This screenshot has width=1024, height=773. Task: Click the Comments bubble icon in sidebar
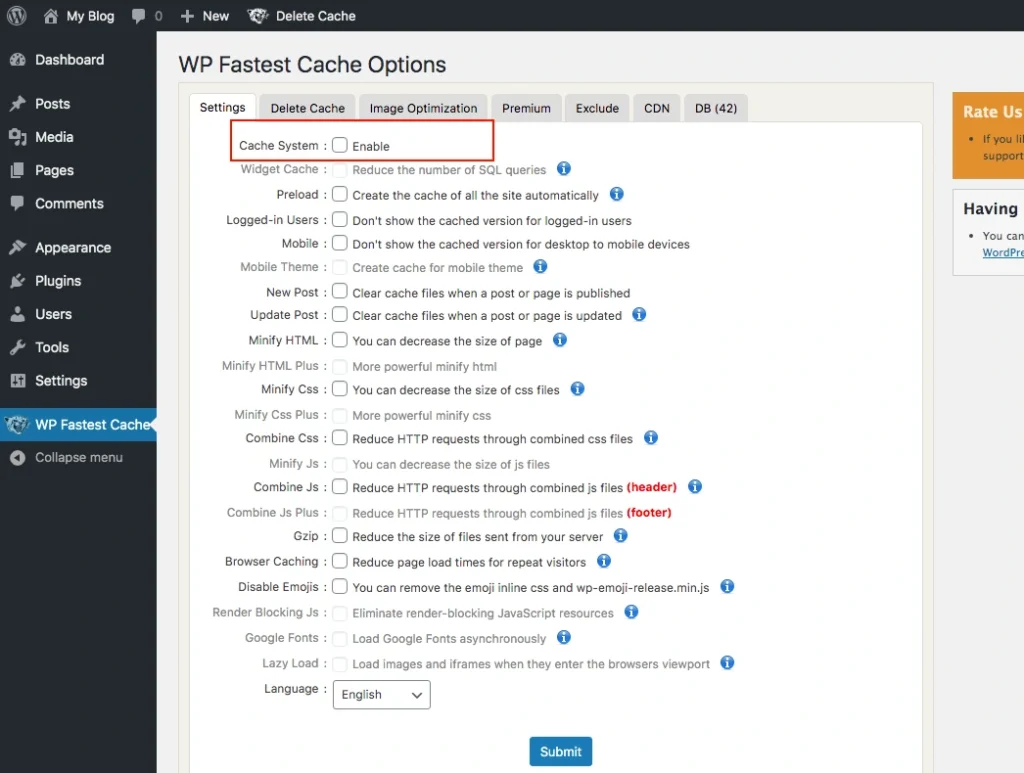pos(18,203)
